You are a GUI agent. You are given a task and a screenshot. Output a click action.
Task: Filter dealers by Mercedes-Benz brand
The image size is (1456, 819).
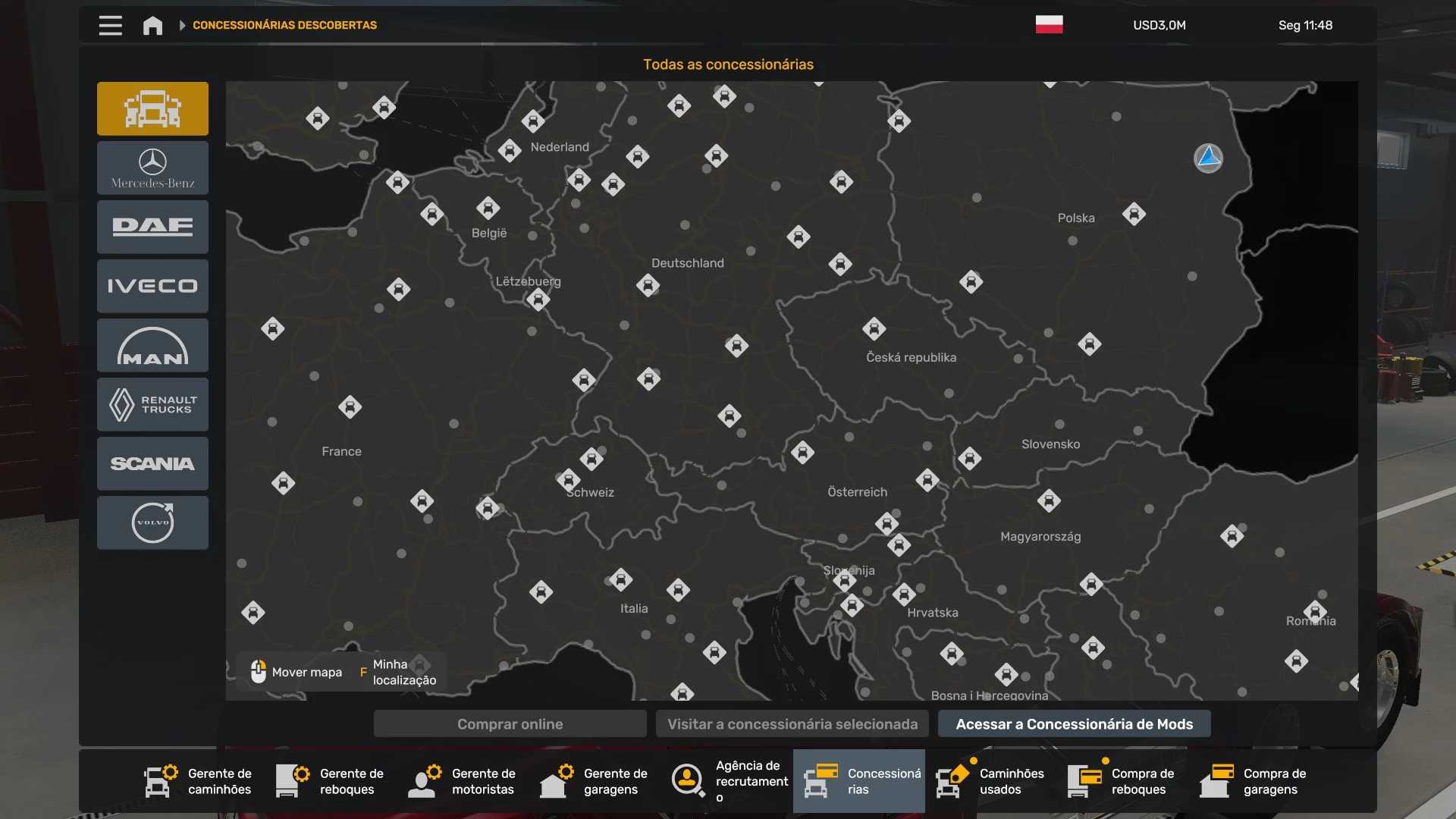(152, 168)
